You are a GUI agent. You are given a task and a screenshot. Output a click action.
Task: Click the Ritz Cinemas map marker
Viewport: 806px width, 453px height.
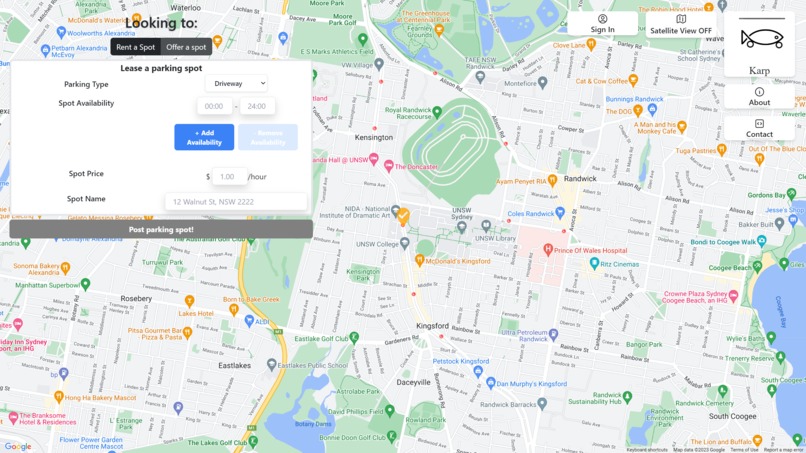click(594, 264)
